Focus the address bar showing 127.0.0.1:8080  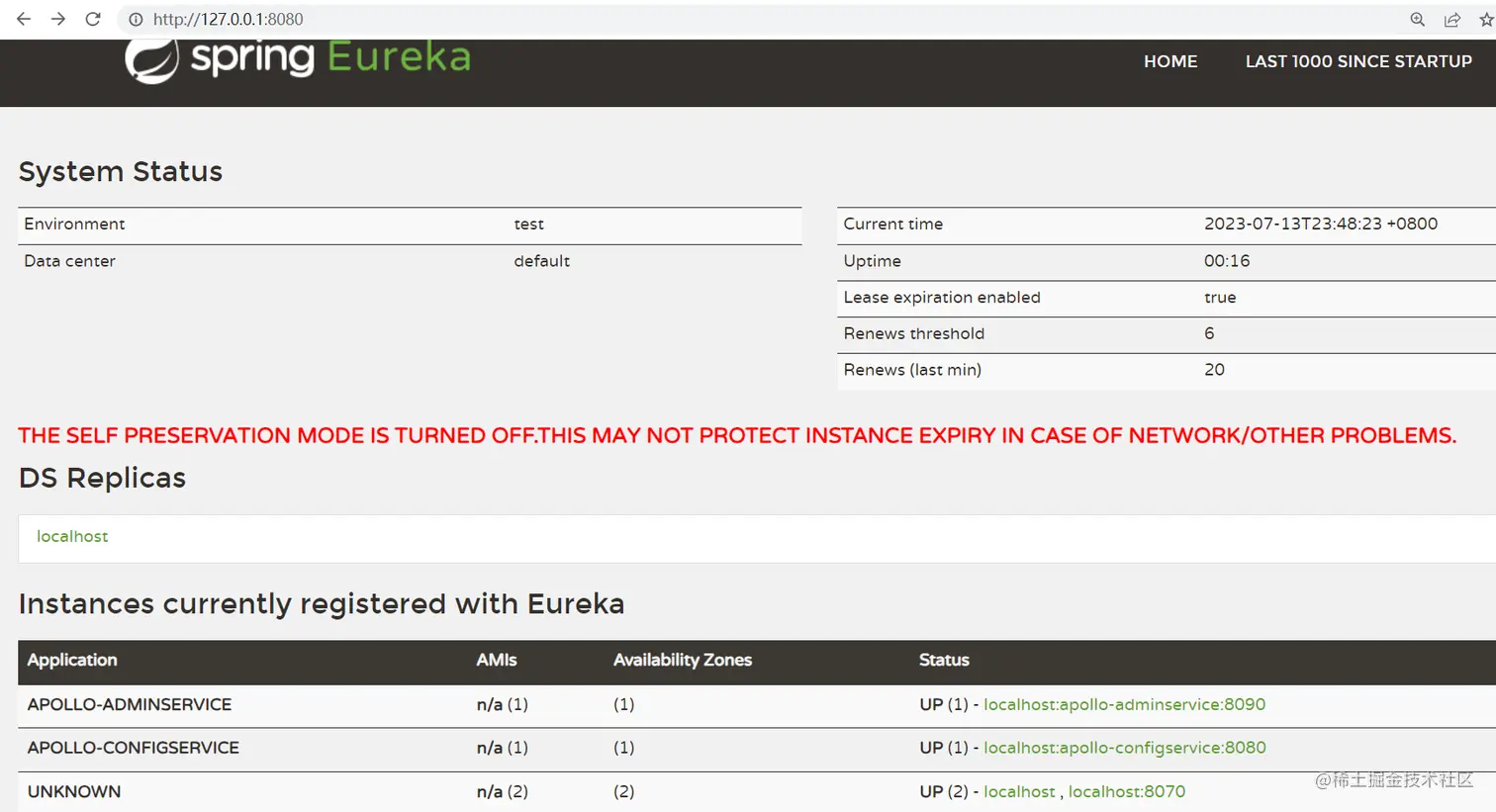coord(228,19)
